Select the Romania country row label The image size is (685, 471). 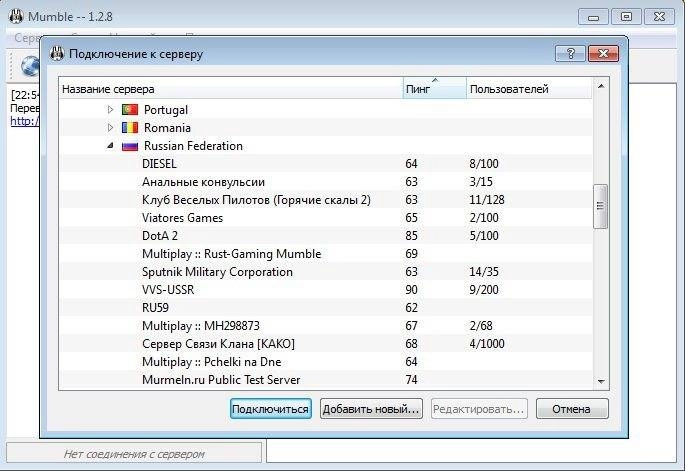coord(167,128)
